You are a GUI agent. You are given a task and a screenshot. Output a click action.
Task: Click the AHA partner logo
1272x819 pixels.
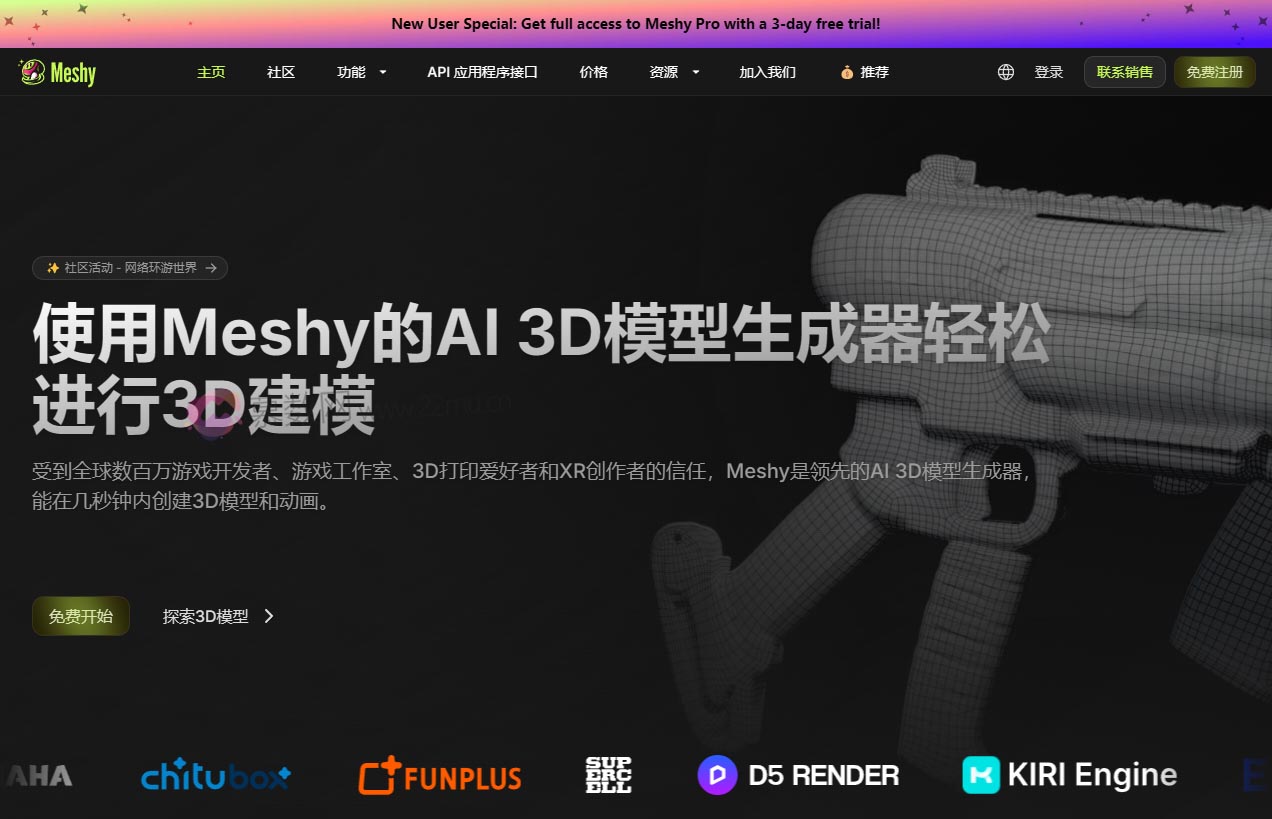[37, 776]
